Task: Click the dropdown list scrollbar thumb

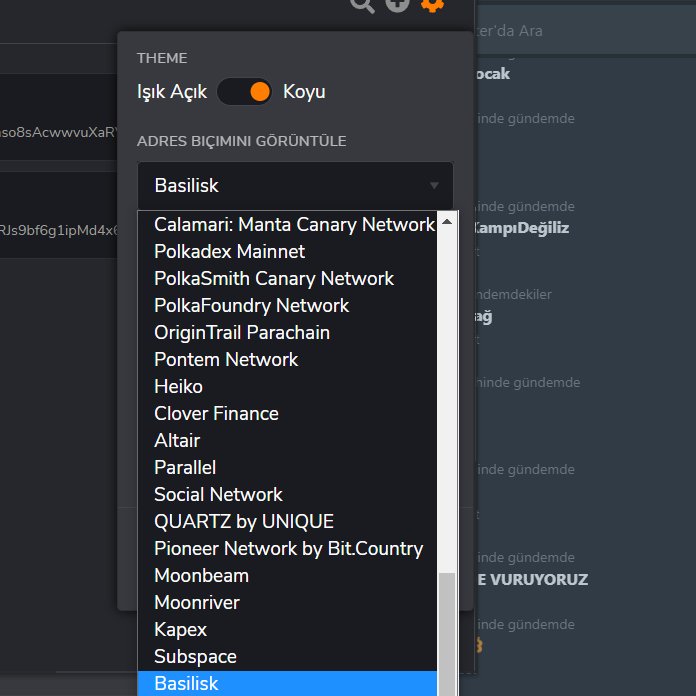Action: [x=447, y=635]
